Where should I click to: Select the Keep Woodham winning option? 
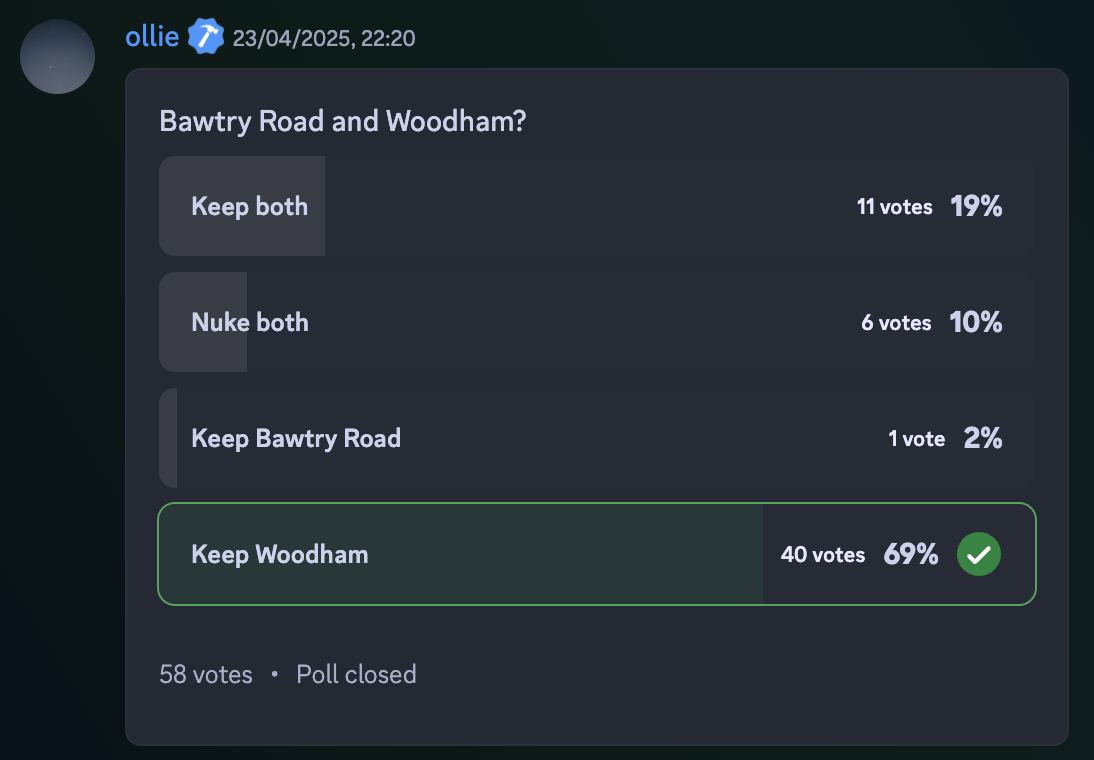coord(597,554)
